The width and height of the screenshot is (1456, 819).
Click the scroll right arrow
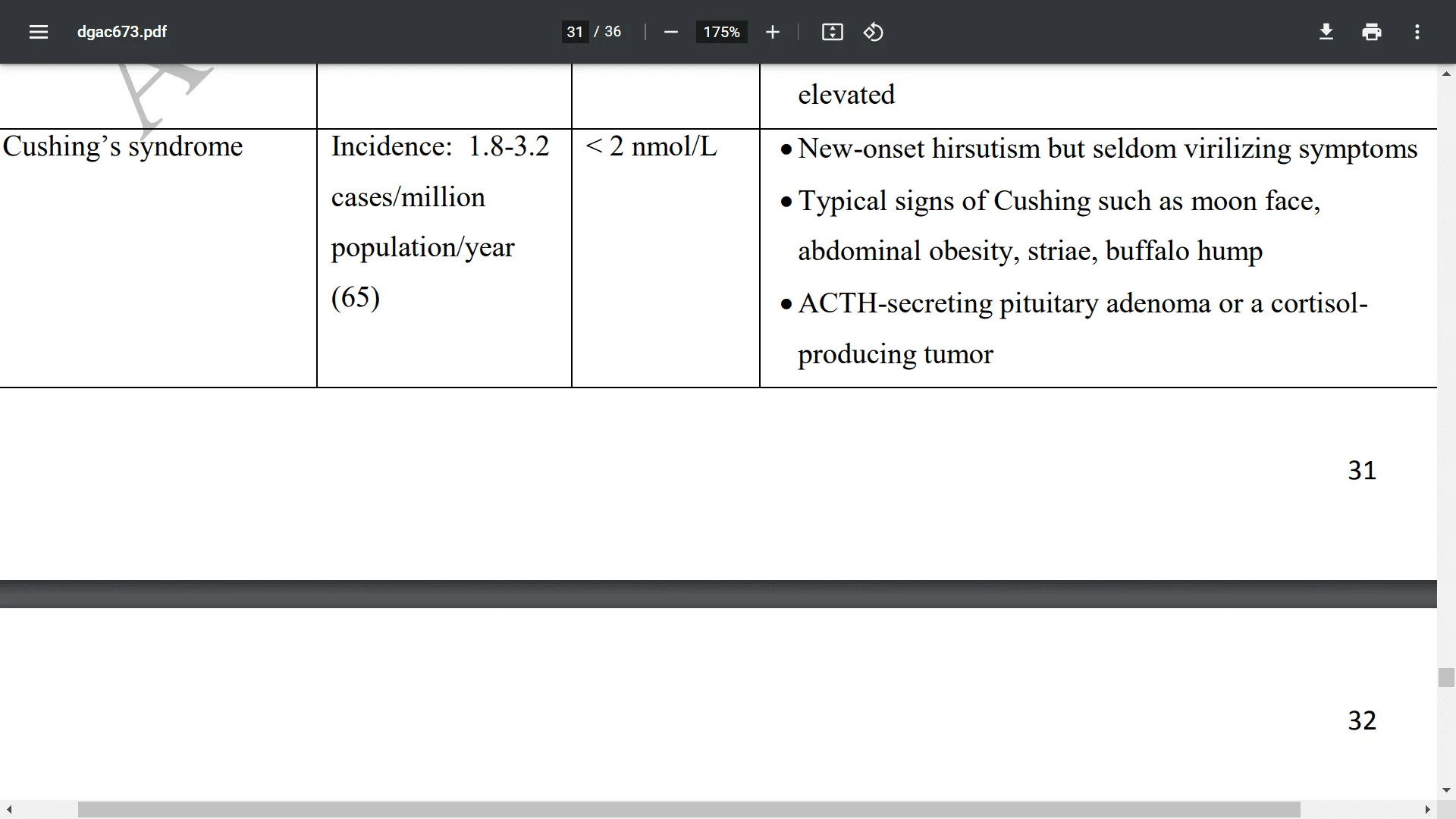[x=1427, y=810]
